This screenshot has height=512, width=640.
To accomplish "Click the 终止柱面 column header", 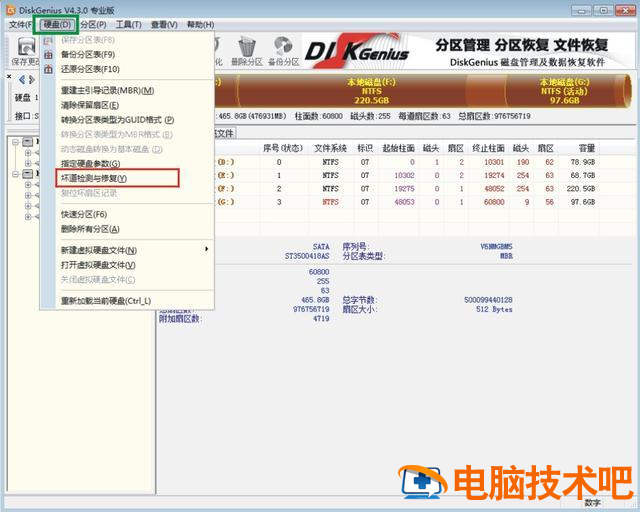I will point(488,148).
